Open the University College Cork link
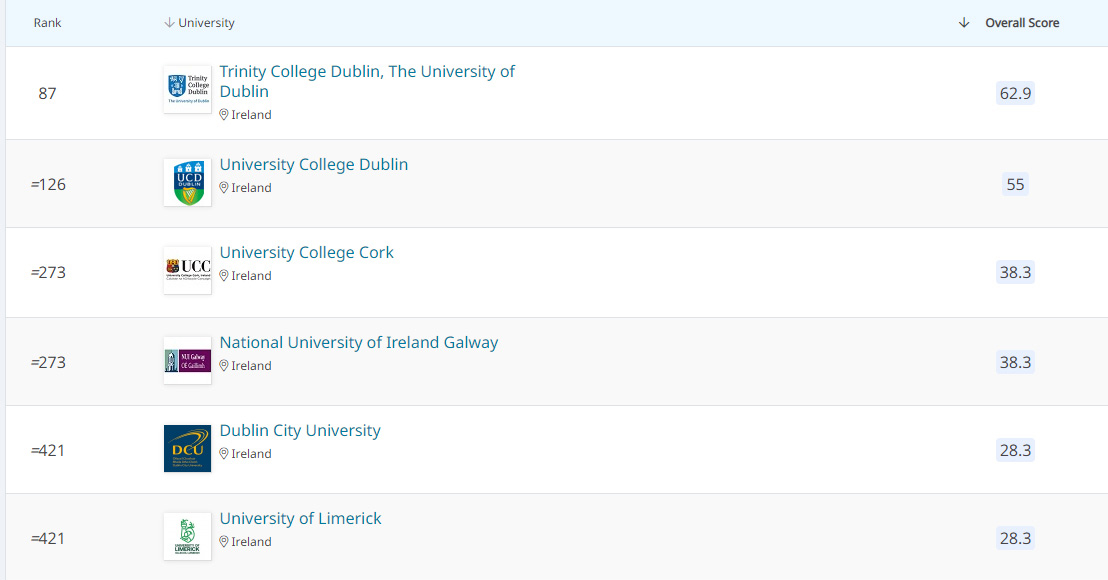Image resolution: width=1108 pixels, height=580 pixels. 307,252
